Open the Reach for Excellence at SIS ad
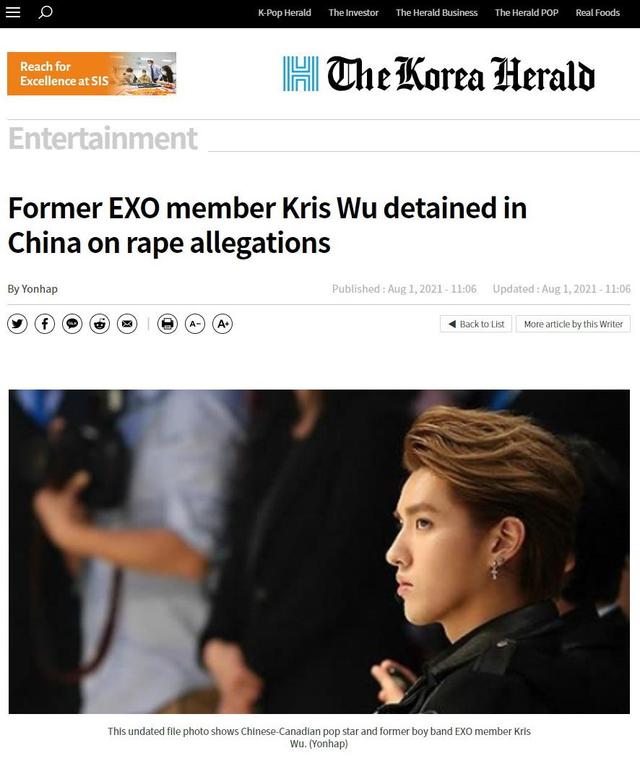 pos(92,74)
